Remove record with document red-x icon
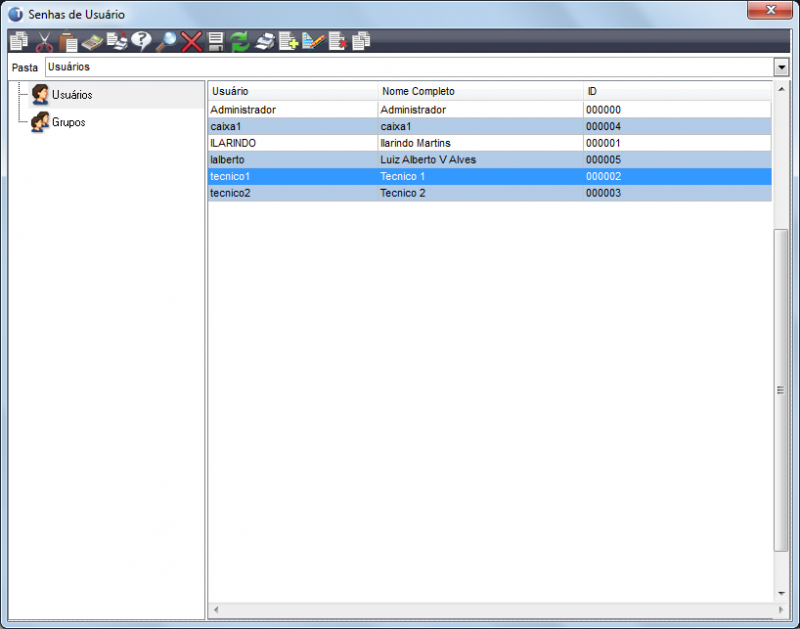This screenshot has width=800, height=629. coord(338,41)
